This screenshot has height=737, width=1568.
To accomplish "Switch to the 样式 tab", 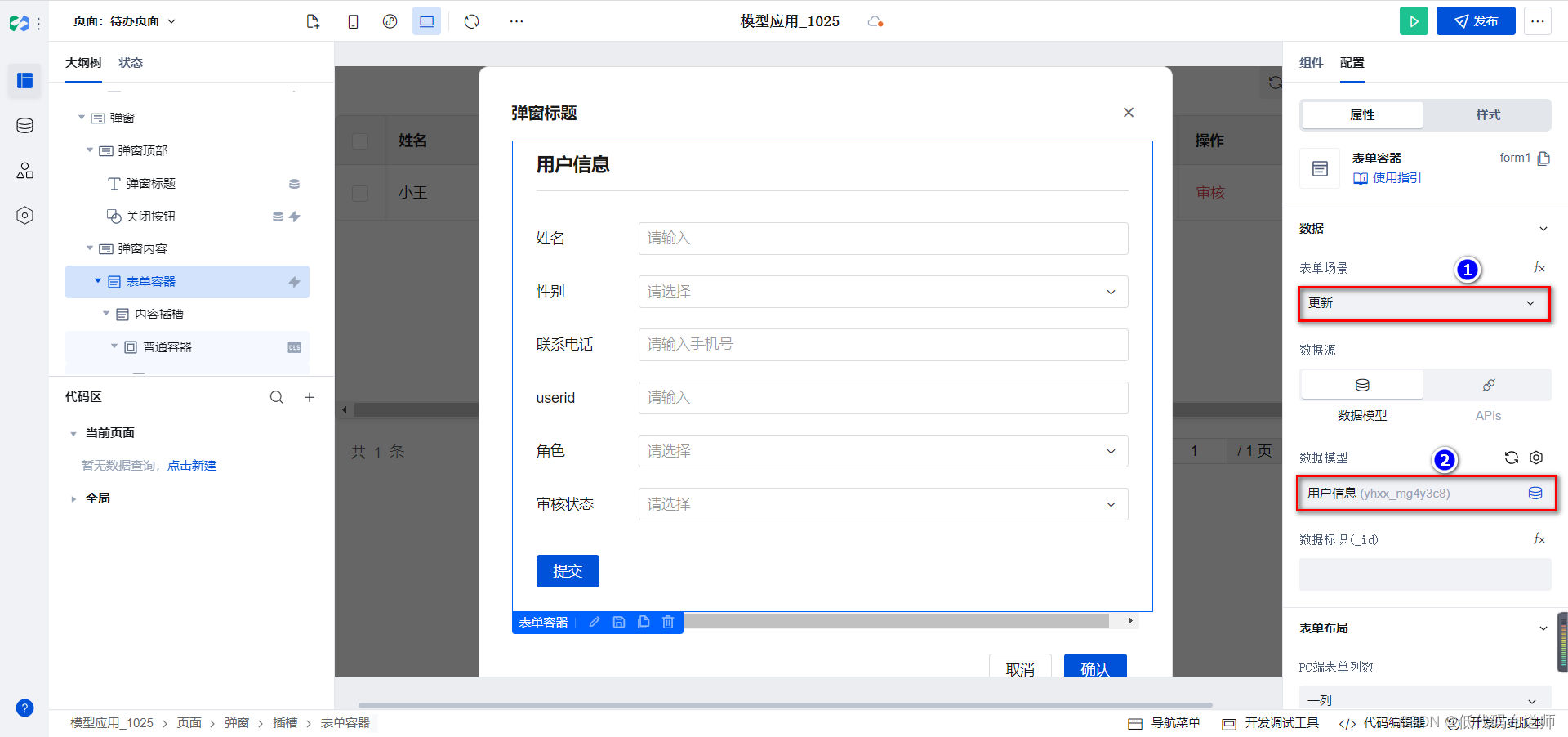I will (x=1486, y=115).
